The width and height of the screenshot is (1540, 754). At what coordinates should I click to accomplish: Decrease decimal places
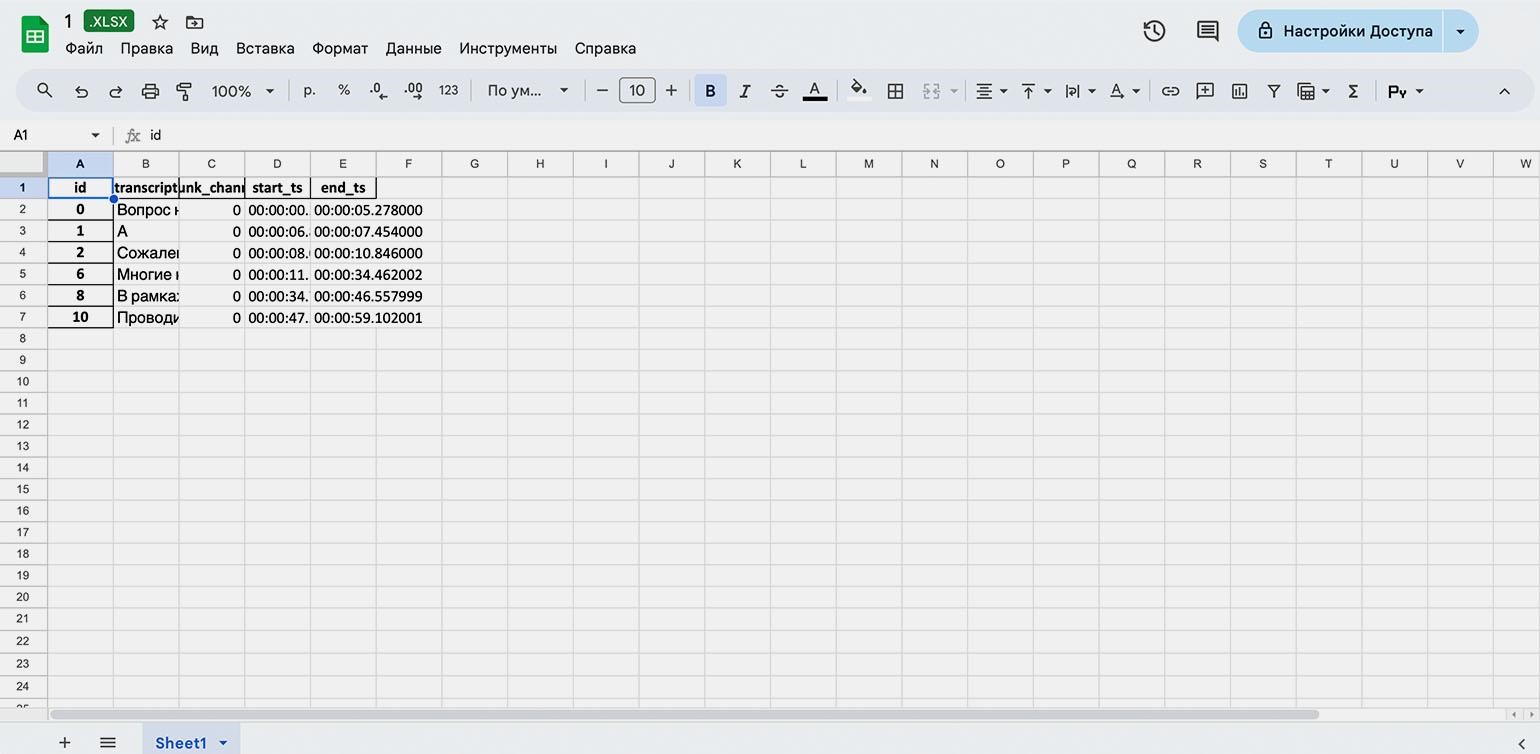pyautogui.click(x=378, y=91)
